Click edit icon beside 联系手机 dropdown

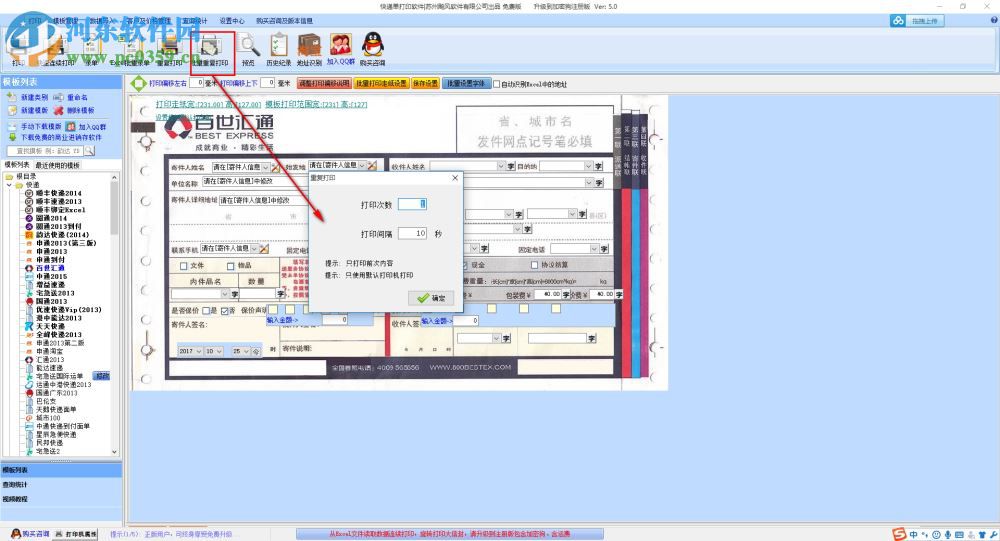tap(264, 248)
